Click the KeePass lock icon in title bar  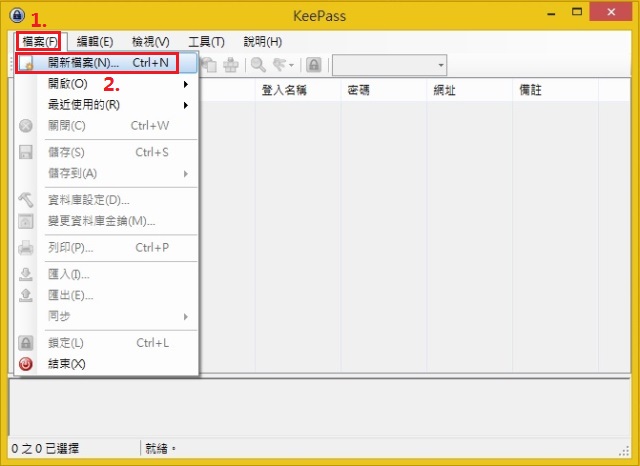pos(17,16)
